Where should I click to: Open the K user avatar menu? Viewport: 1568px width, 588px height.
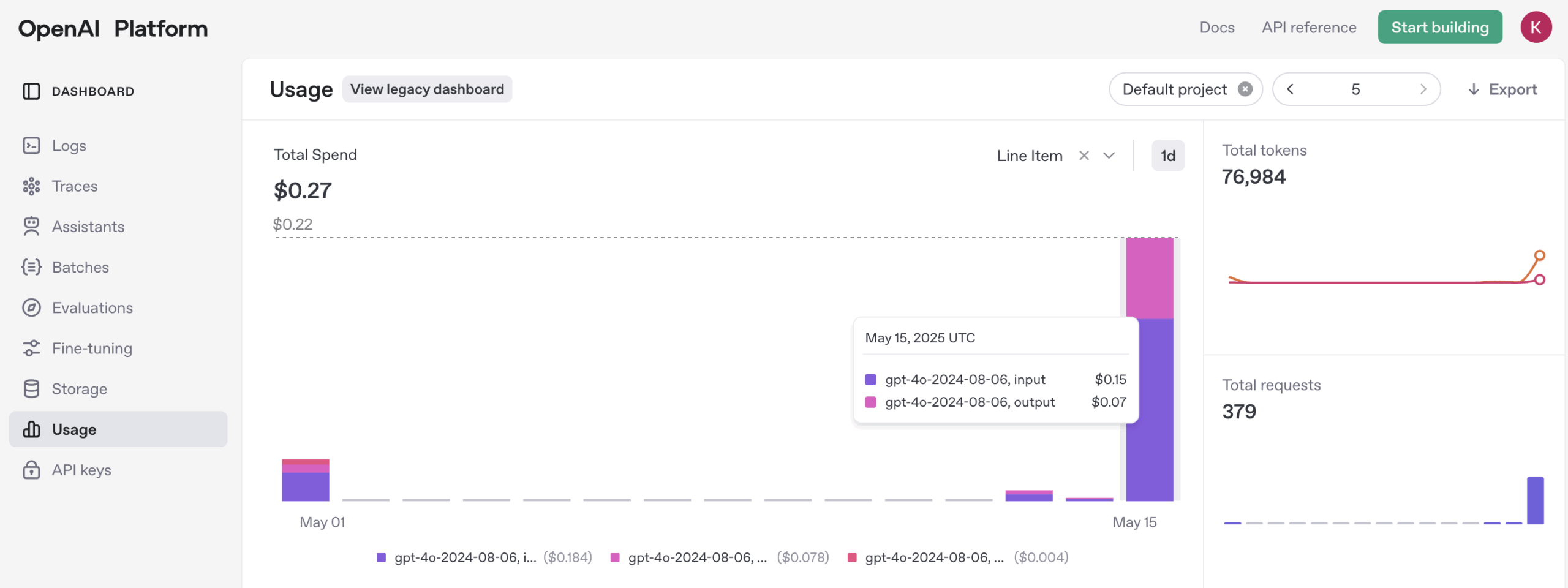click(x=1536, y=27)
